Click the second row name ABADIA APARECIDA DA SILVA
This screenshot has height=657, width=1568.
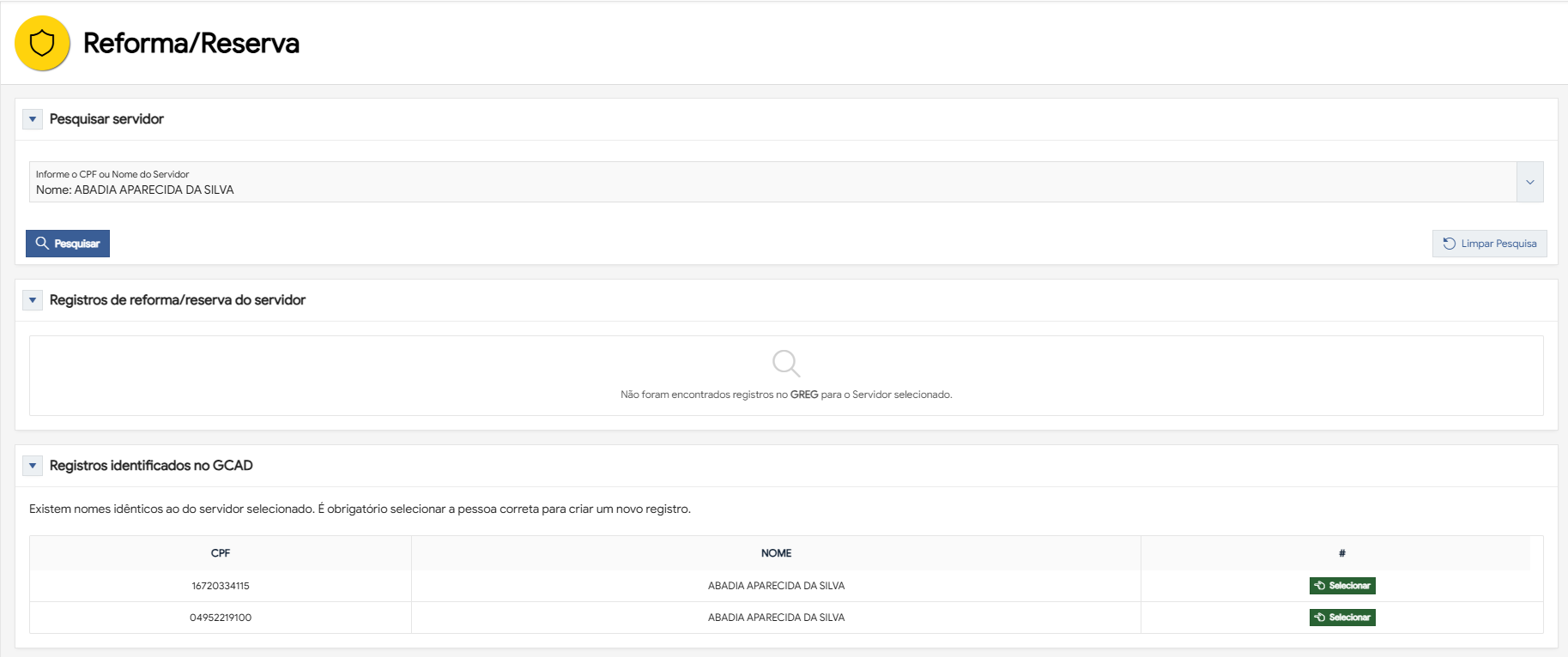click(776, 618)
